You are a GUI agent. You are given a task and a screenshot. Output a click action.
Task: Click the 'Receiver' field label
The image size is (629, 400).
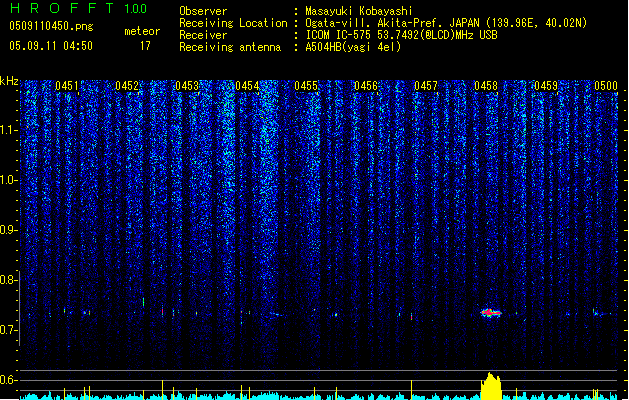click(x=203, y=35)
